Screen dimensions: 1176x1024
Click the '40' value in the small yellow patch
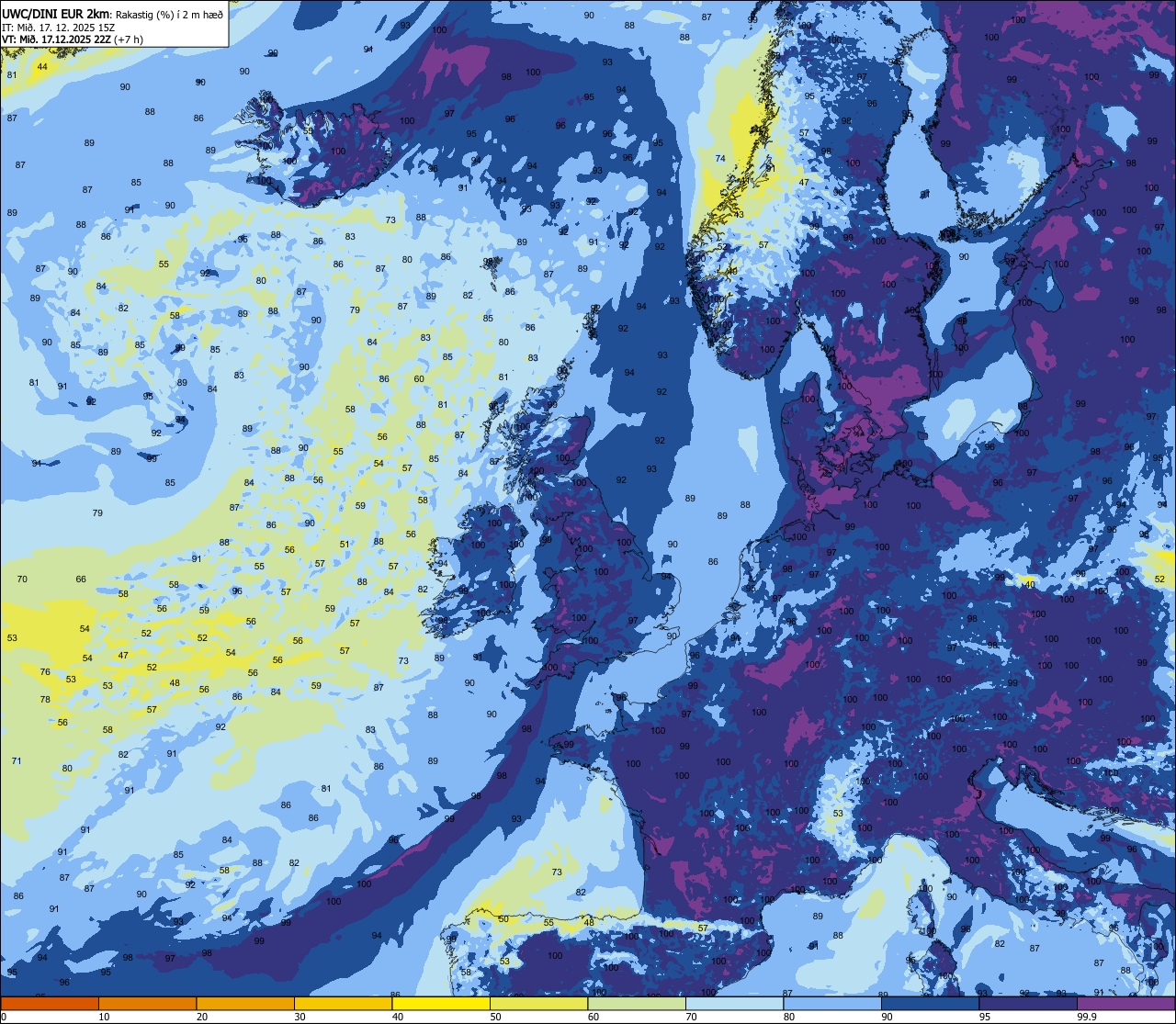1030,584
